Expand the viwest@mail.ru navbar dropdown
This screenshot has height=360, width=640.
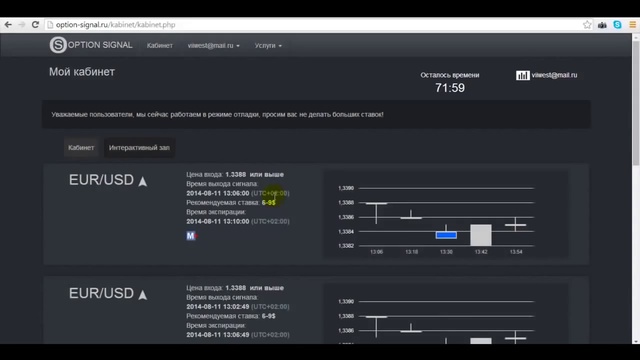(x=213, y=45)
